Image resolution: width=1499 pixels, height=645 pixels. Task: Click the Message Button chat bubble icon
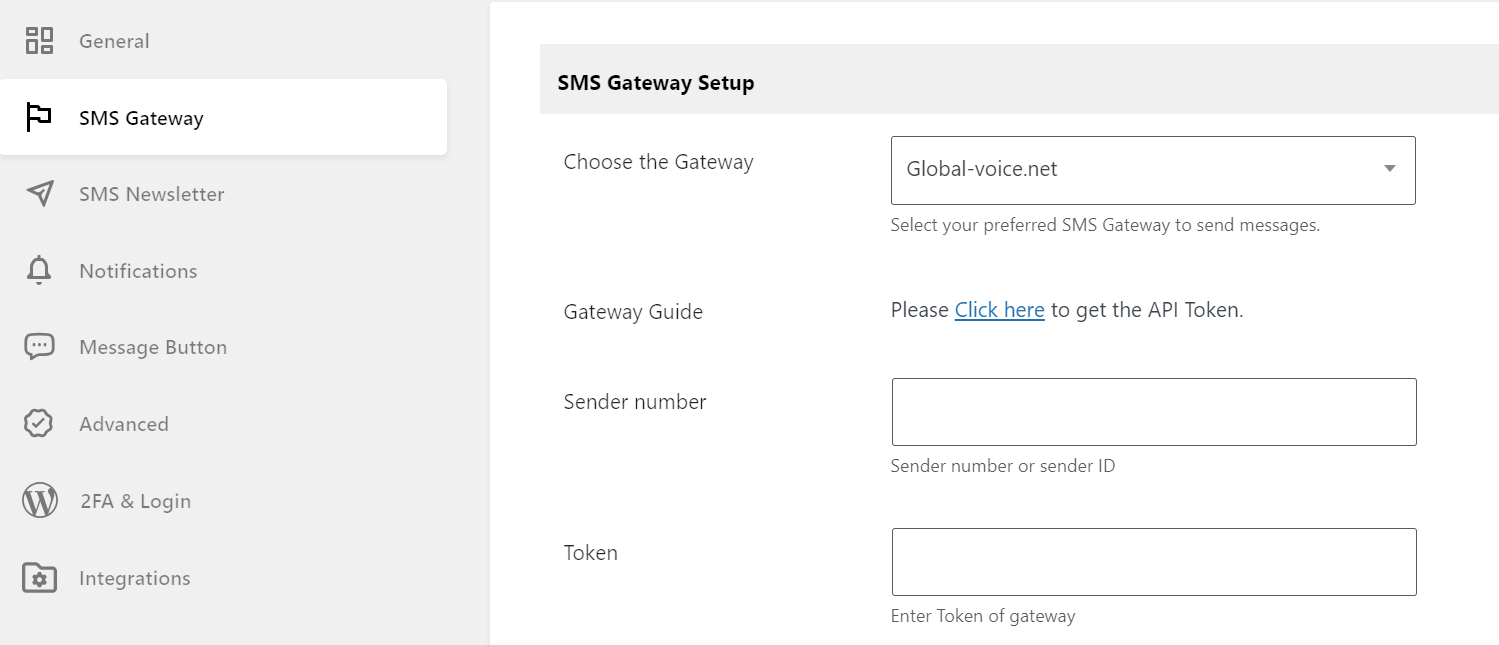click(x=39, y=347)
